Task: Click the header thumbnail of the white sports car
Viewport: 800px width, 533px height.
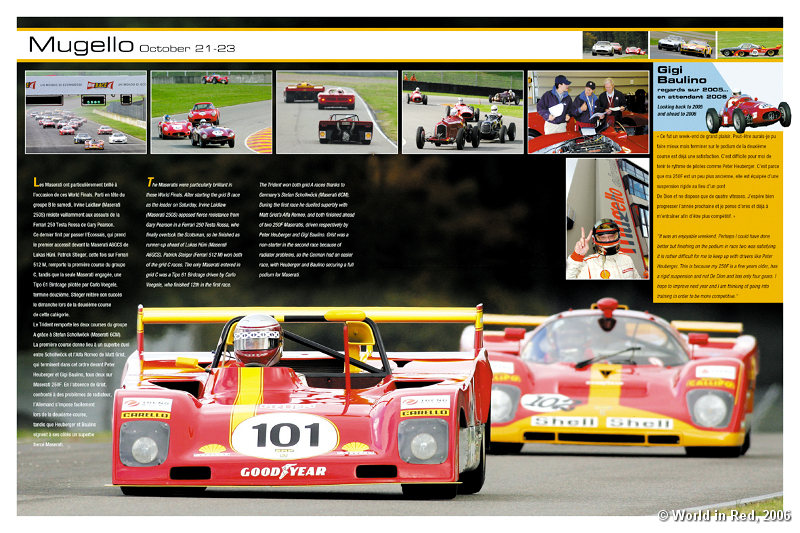Action: (614, 45)
